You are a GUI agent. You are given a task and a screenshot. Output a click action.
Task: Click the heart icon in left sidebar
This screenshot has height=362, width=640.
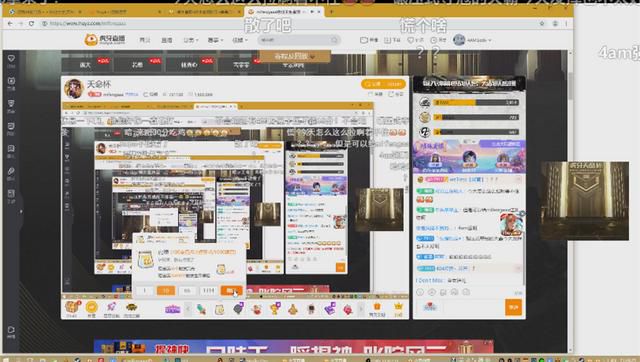(11, 59)
